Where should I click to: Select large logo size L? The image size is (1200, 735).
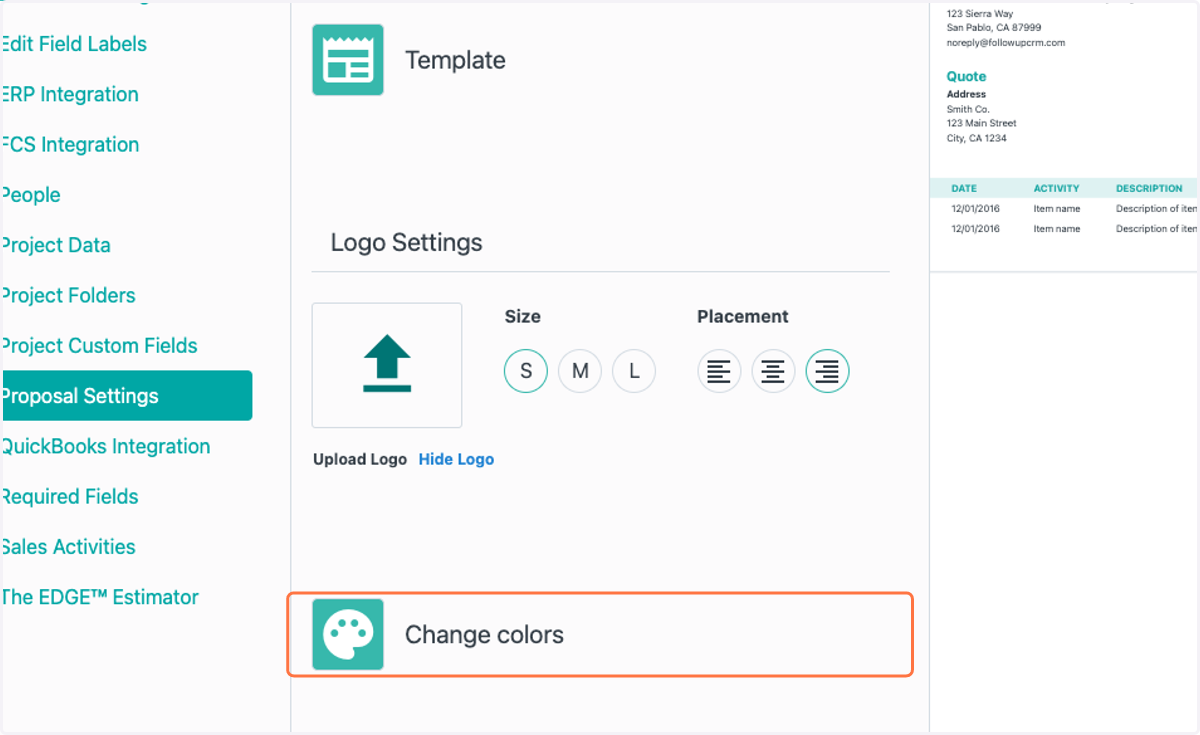(x=634, y=372)
